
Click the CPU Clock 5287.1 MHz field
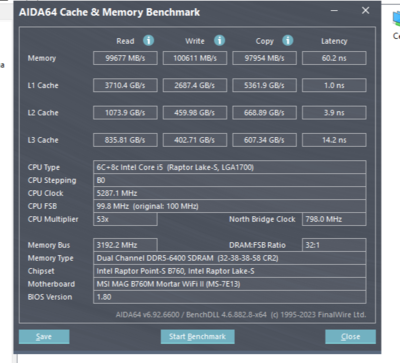[230, 193]
